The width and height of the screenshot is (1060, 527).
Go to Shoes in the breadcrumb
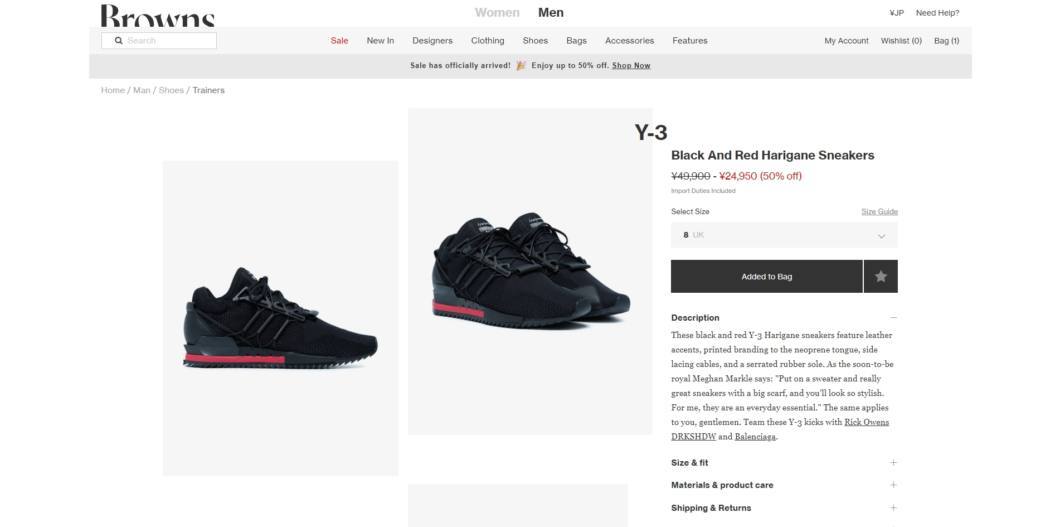pyautogui.click(x=171, y=90)
